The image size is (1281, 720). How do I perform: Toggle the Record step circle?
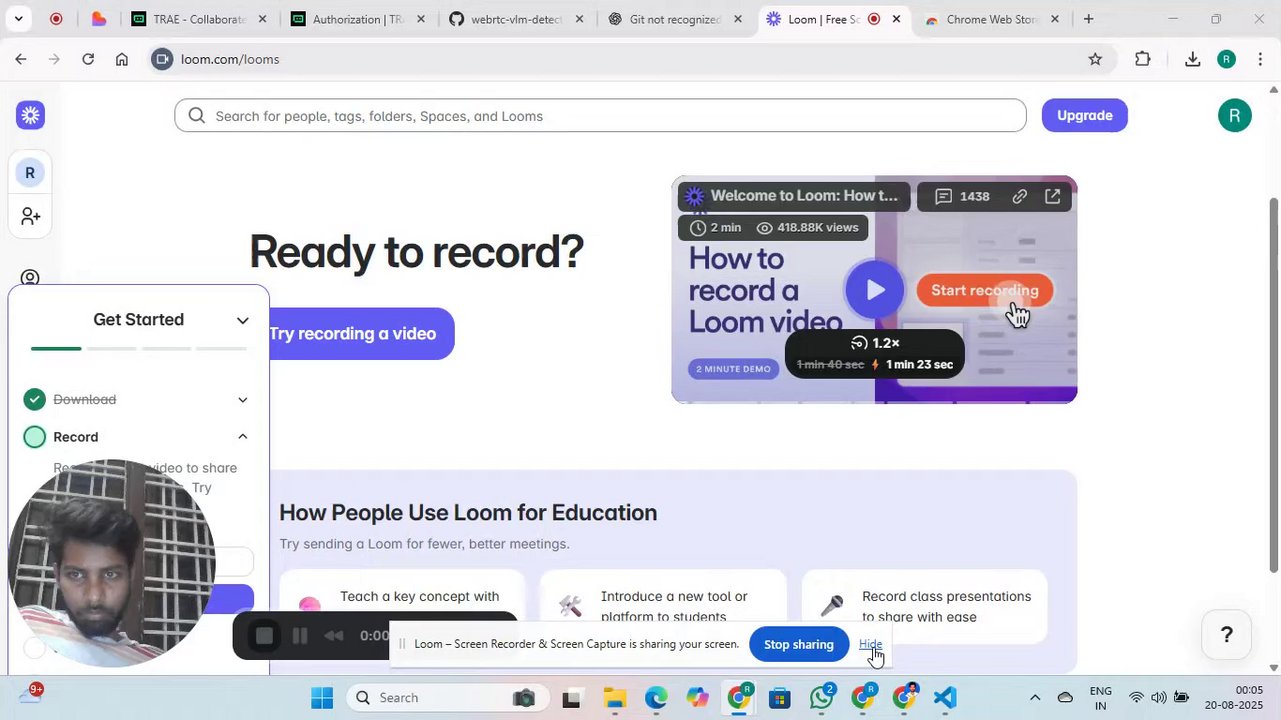tap(35, 437)
